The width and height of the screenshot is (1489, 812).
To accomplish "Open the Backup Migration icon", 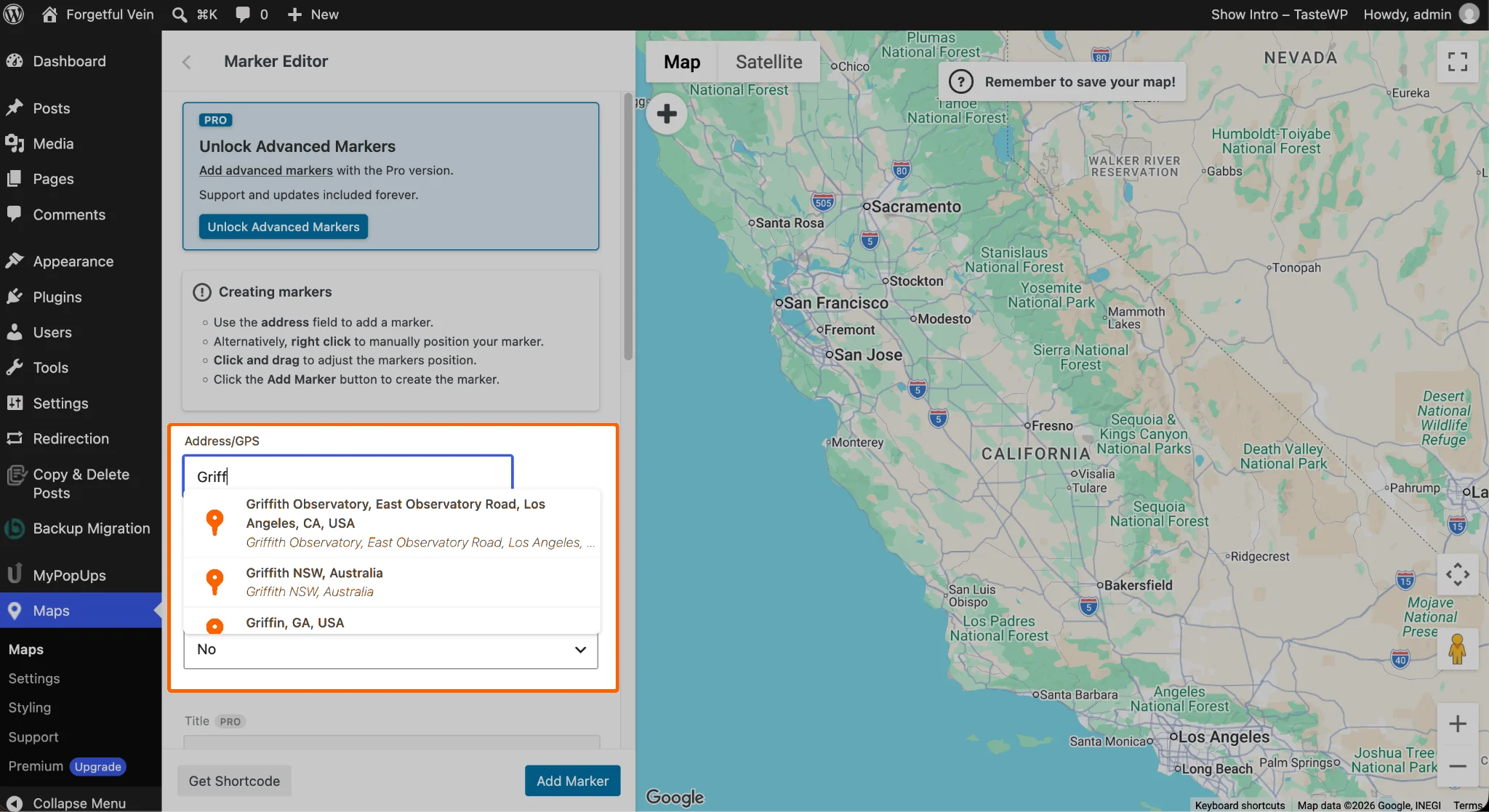I will tap(15, 528).
